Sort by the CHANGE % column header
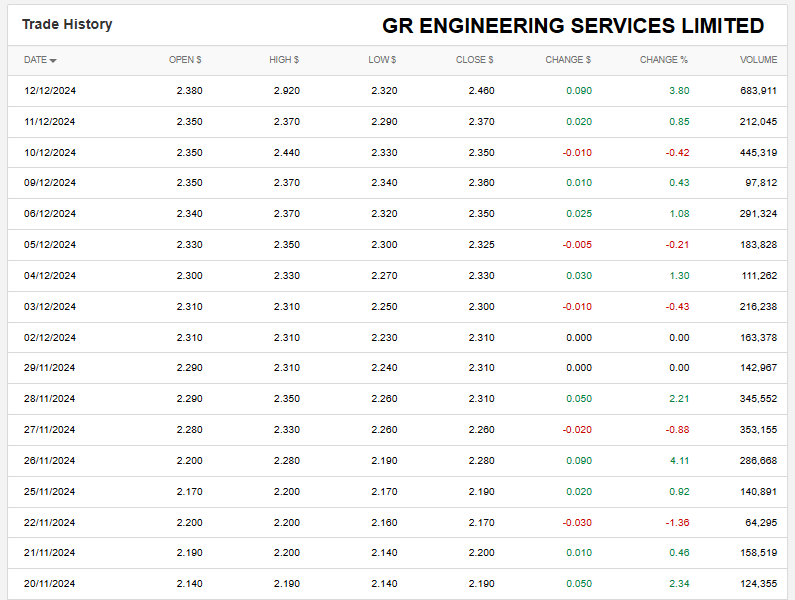The image size is (795, 600). coord(664,60)
